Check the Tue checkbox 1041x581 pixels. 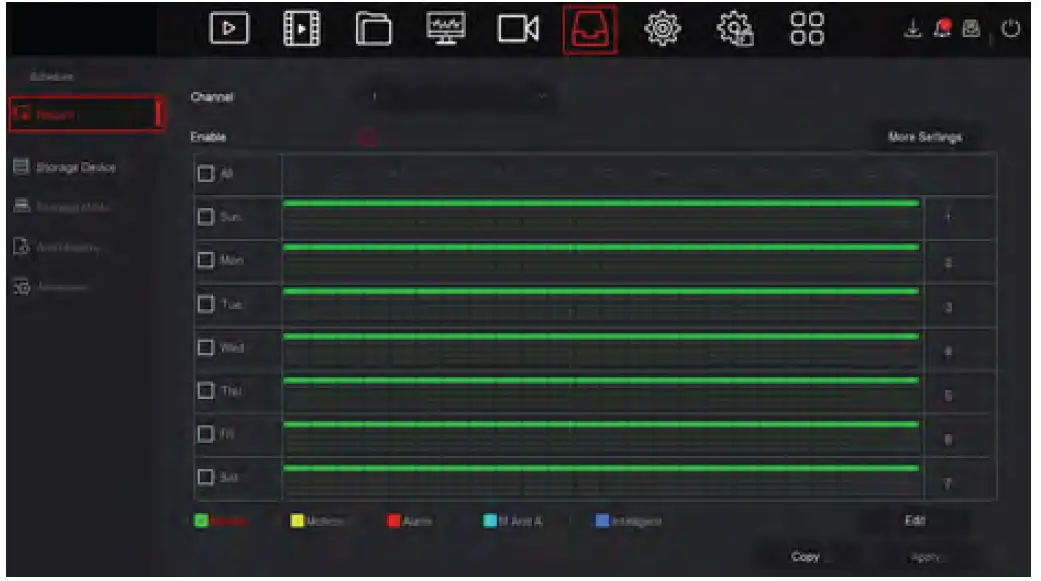(206, 304)
